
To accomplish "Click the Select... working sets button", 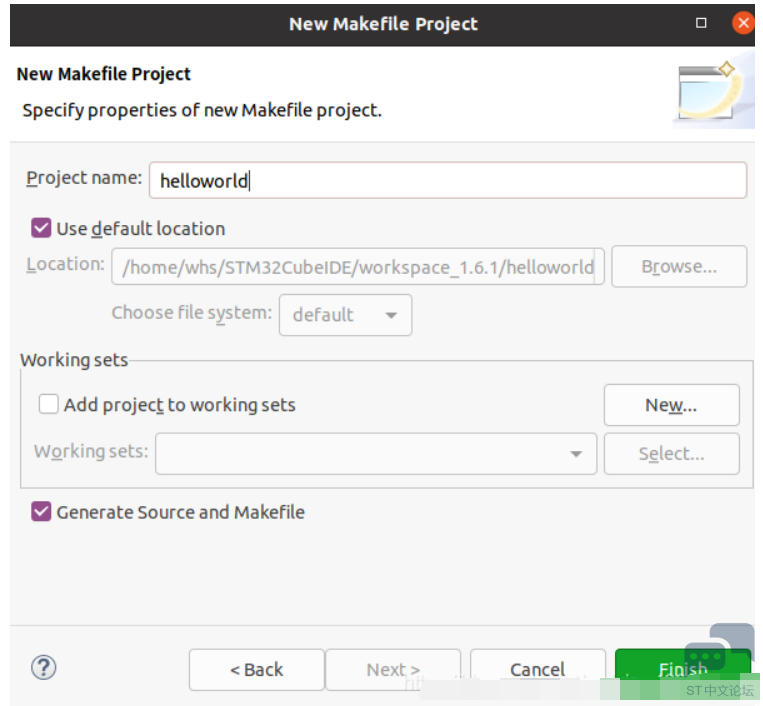I will (671, 454).
